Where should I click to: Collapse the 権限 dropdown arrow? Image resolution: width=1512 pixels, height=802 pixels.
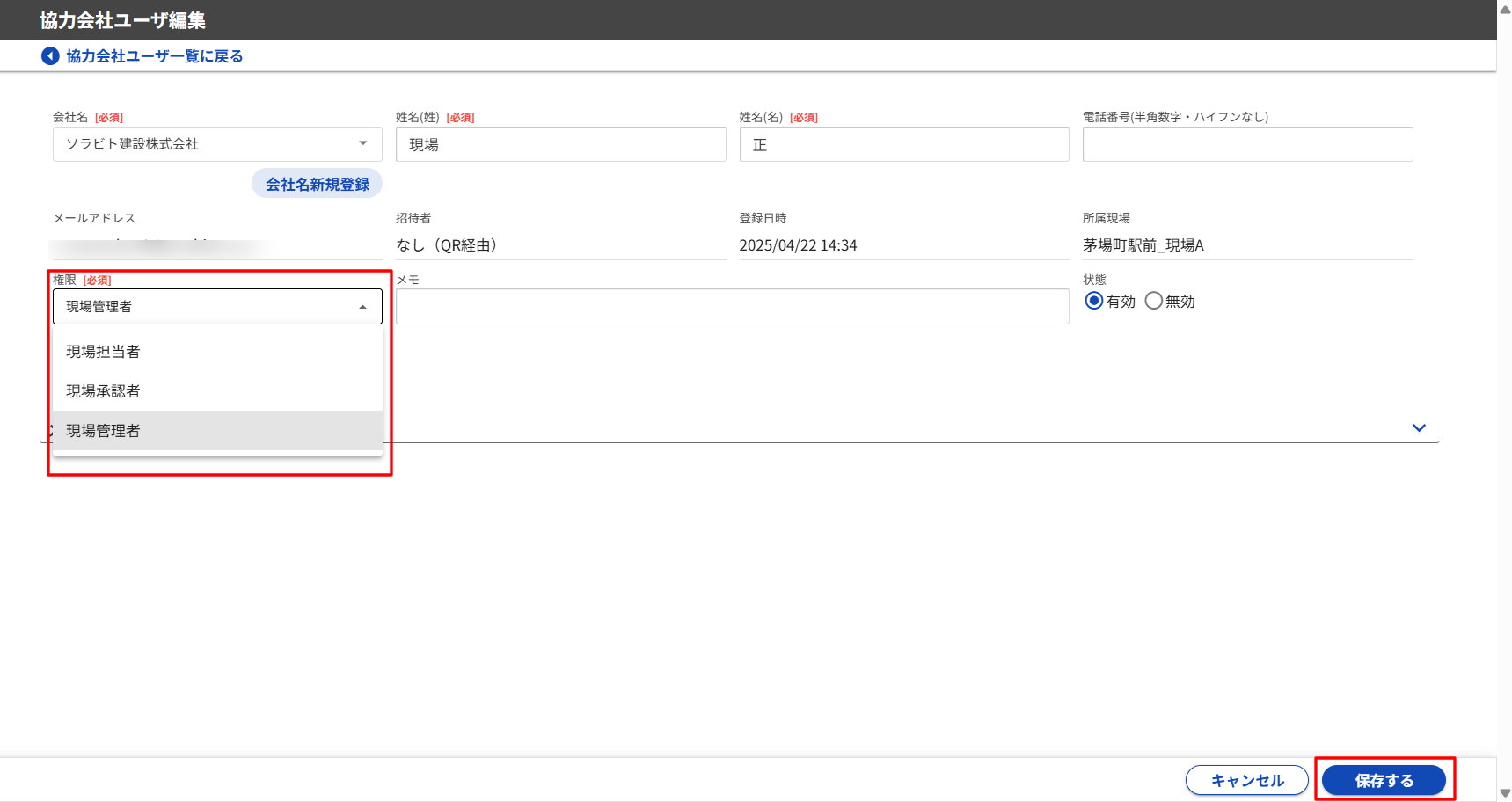point(363,307)
